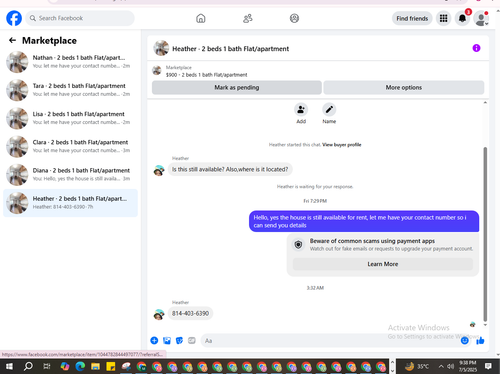The image size is (500, 374).
Task: Open Windows taskbar search
Action: click(x=28, y=367)
